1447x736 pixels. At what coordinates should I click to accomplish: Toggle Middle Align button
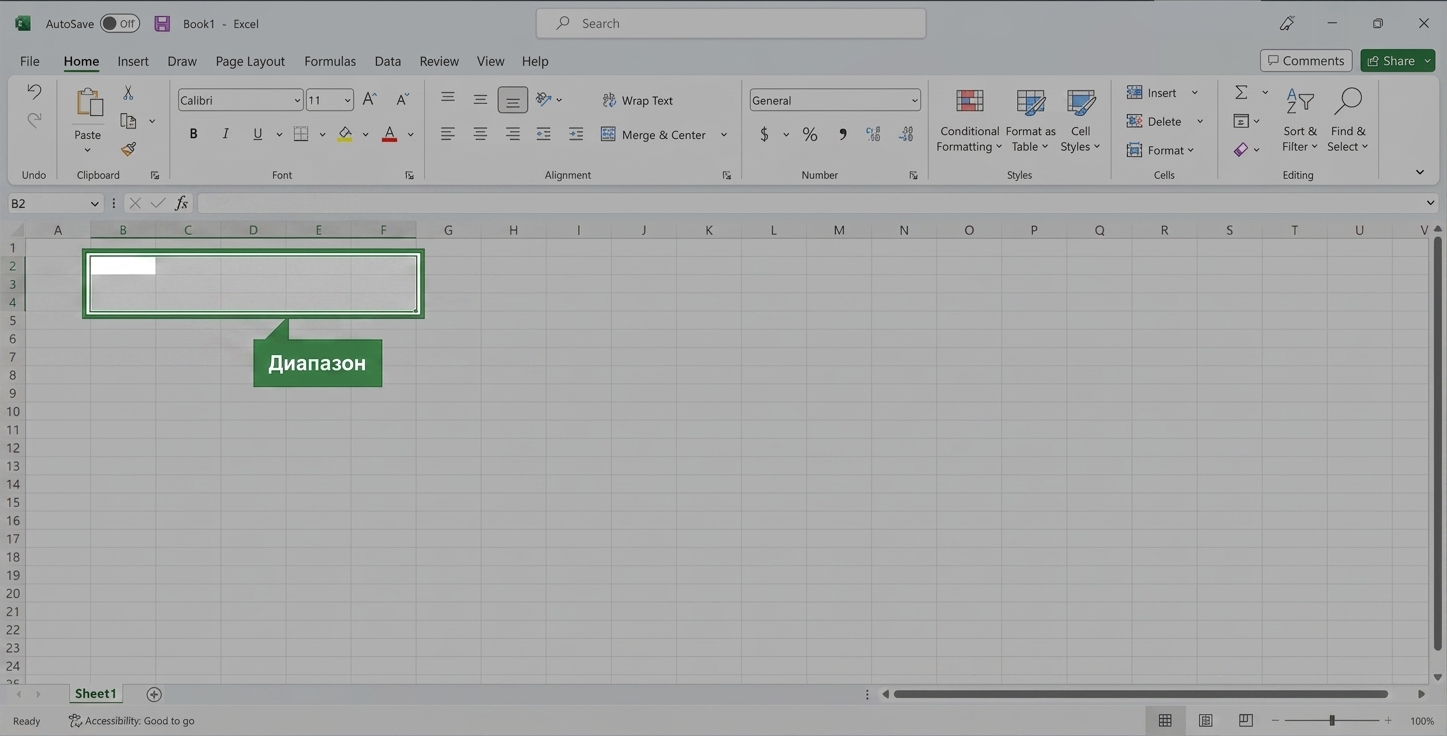[480, 99]
